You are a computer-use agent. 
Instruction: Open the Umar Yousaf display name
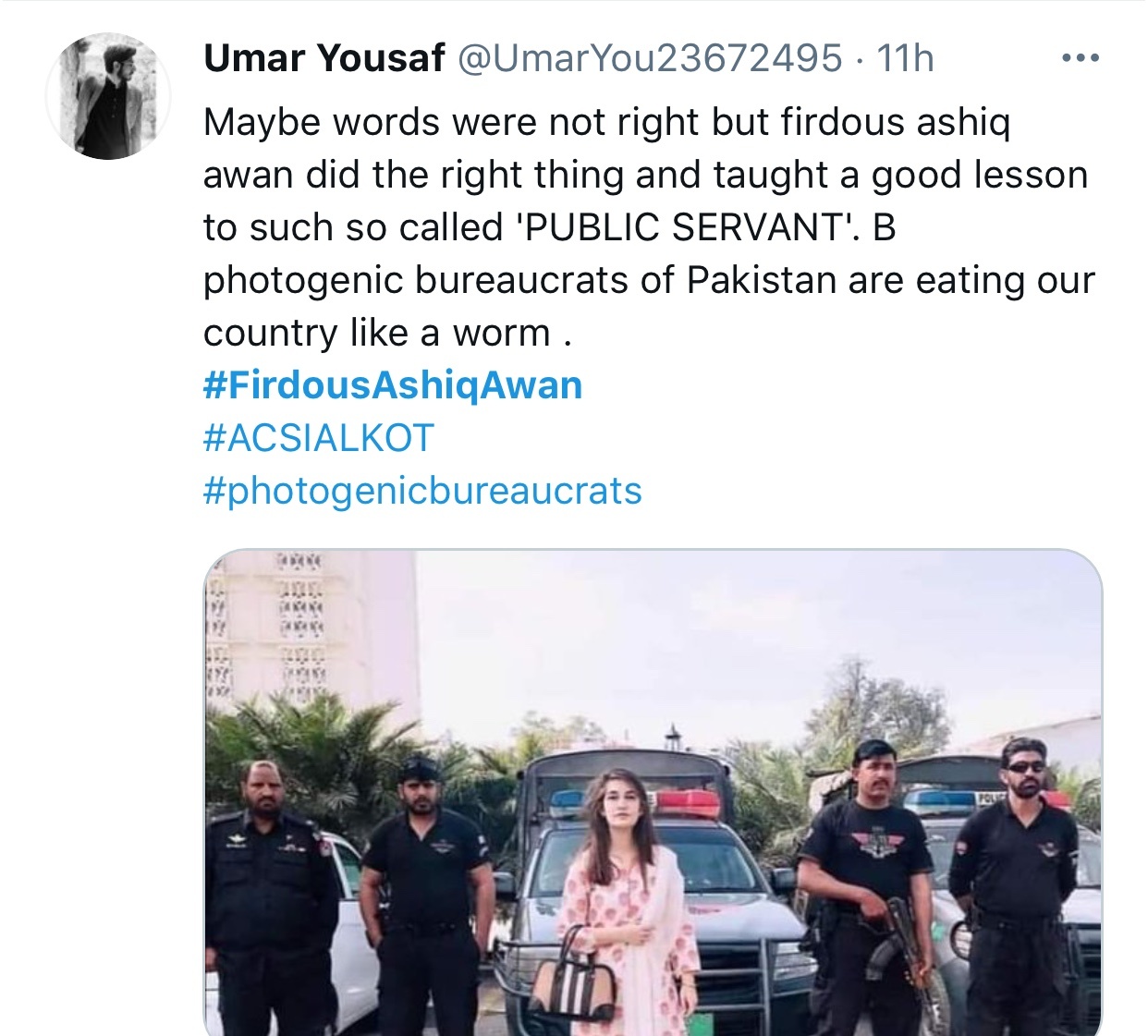[x=324, y=58]
